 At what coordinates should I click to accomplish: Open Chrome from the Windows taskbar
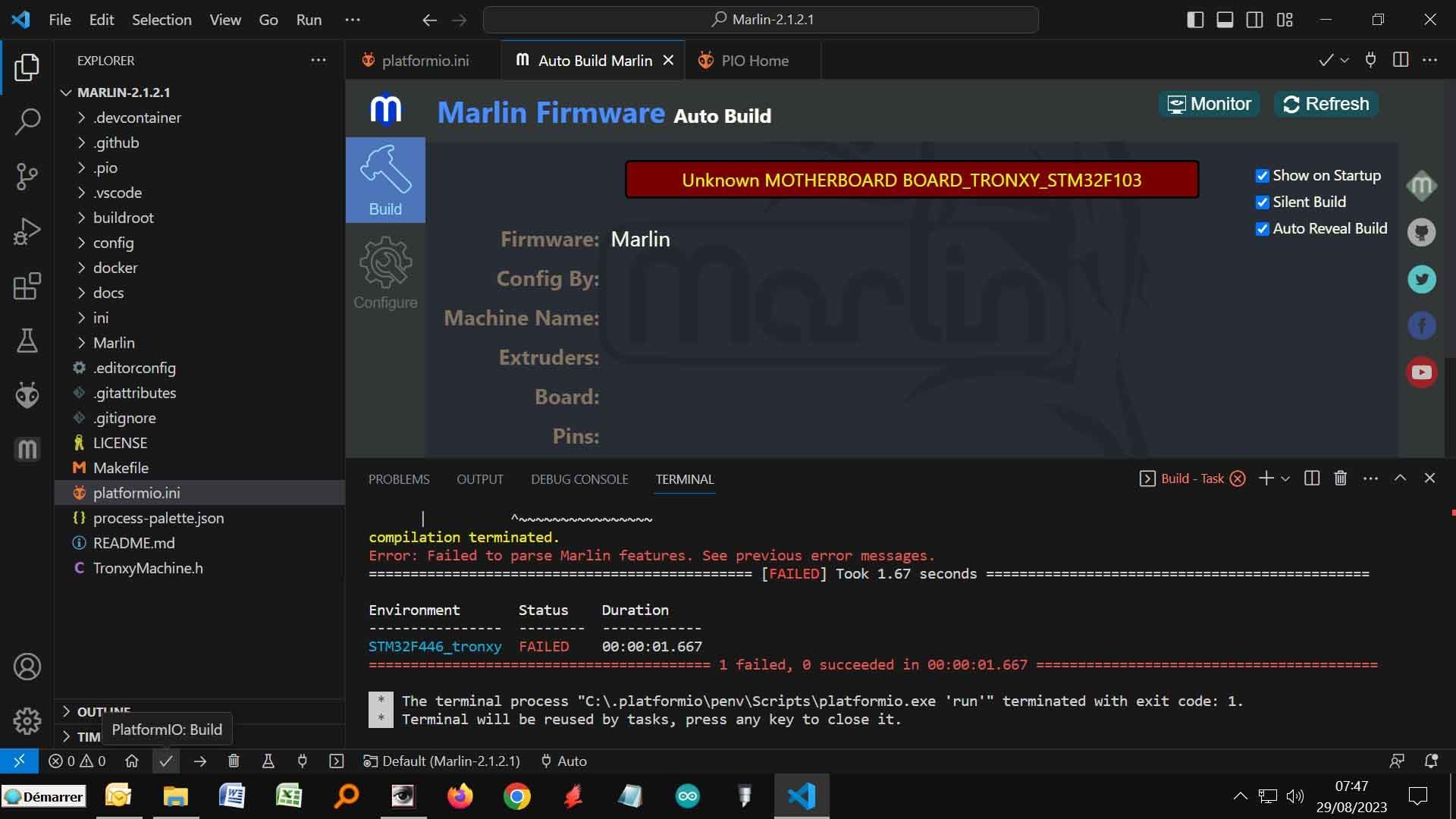point(517,796)
